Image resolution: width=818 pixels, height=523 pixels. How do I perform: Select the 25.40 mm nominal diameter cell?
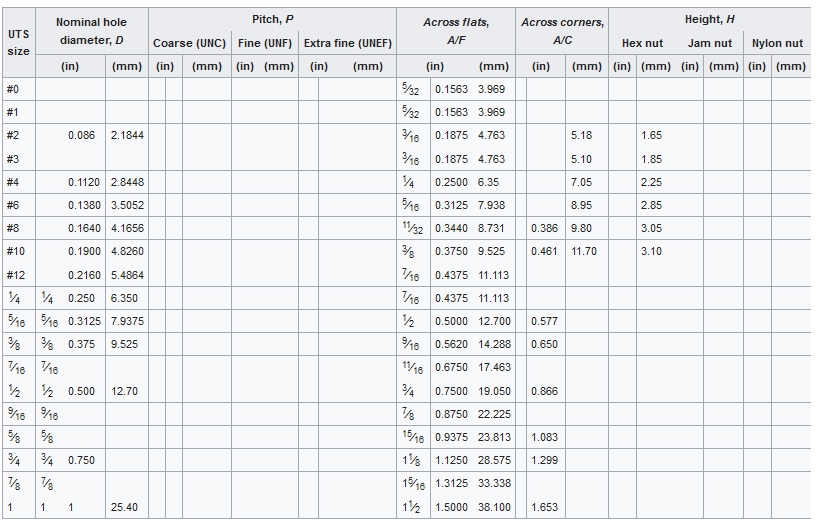click(x=125, y=507)
